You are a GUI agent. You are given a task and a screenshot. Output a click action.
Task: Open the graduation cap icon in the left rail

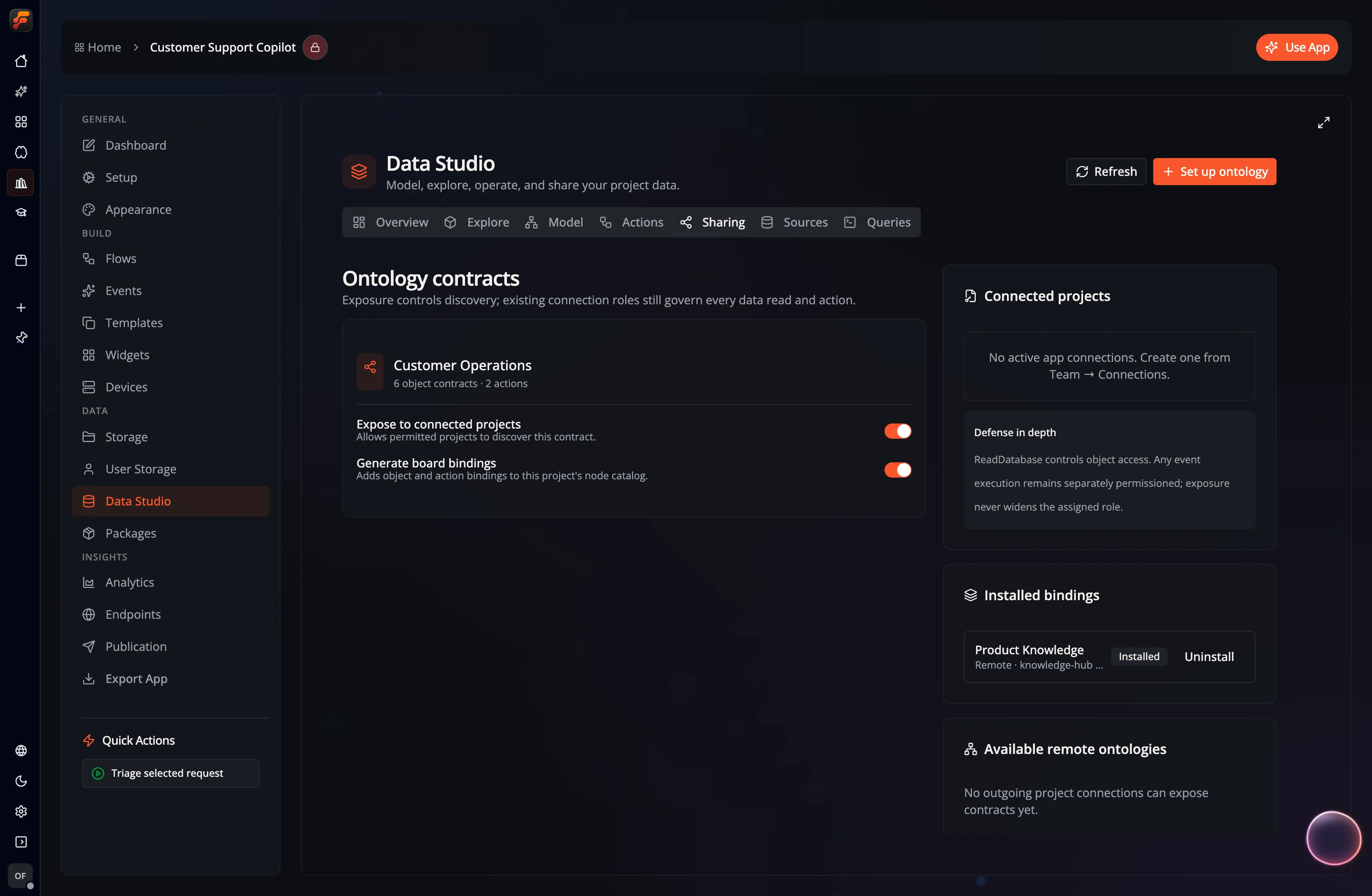click(21, 213)
